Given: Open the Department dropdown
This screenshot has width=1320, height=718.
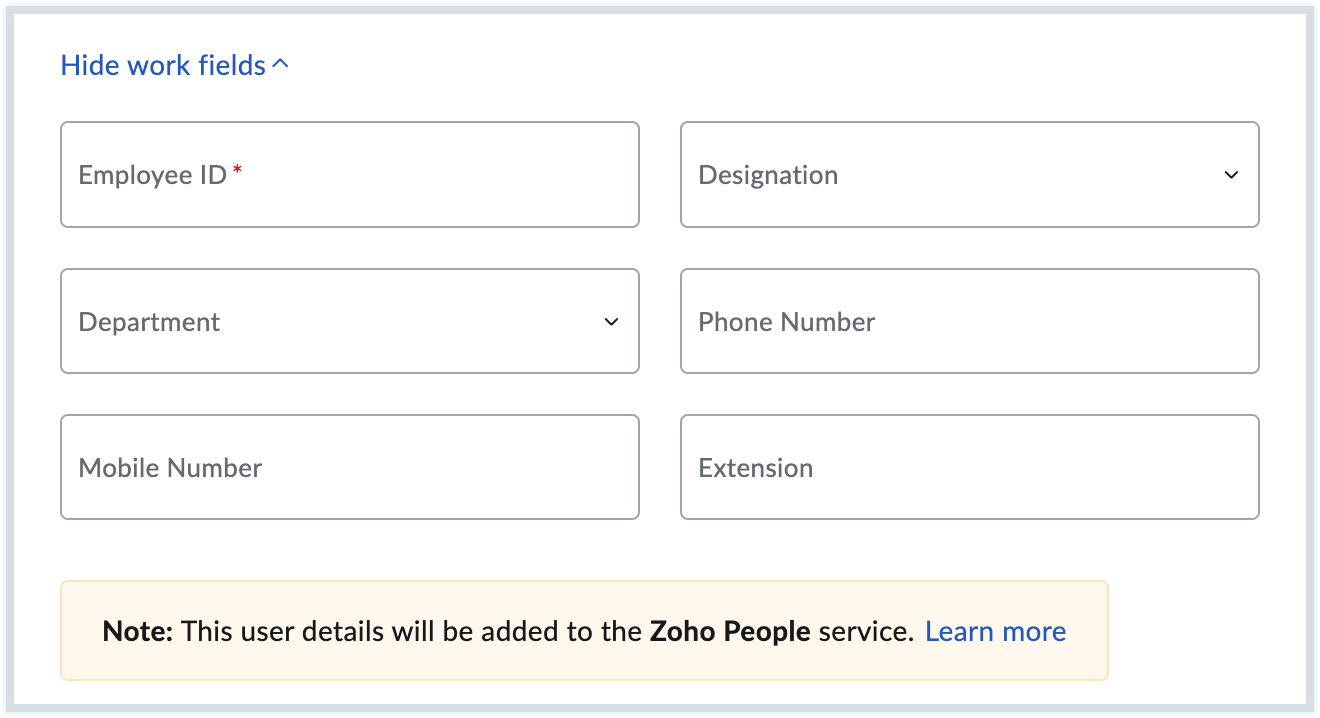Looking at the screenshot, I should click(x=348, y=321).
